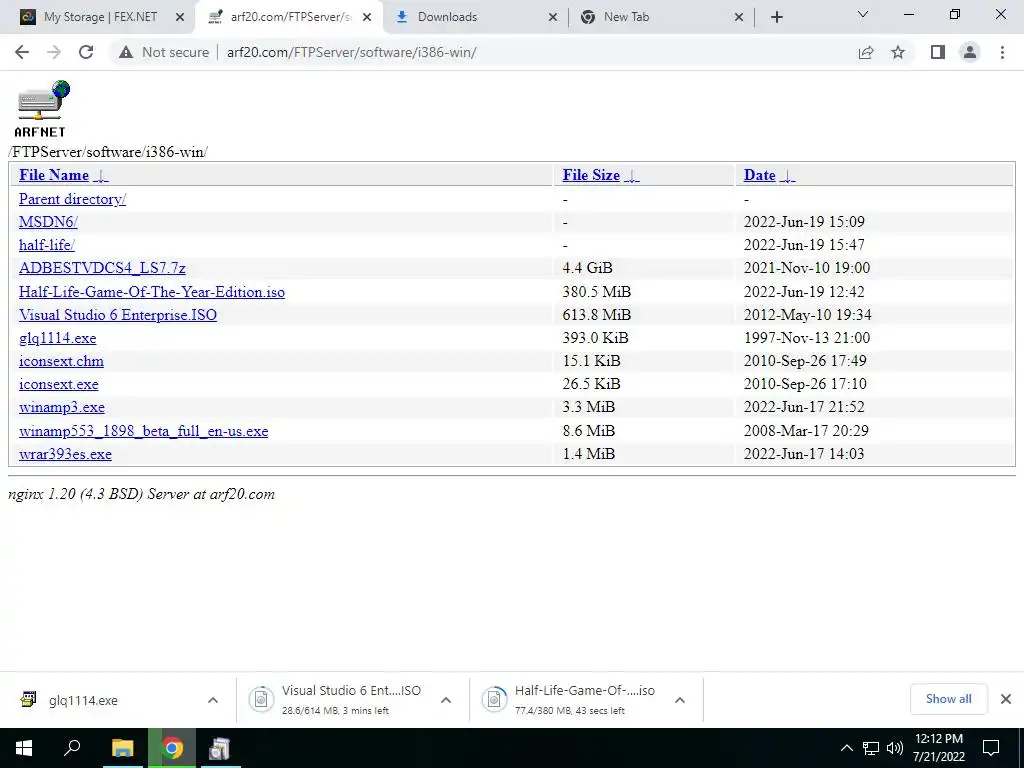Open the volume control in system tray
1024x768 pixels.
tap(894, 748)
